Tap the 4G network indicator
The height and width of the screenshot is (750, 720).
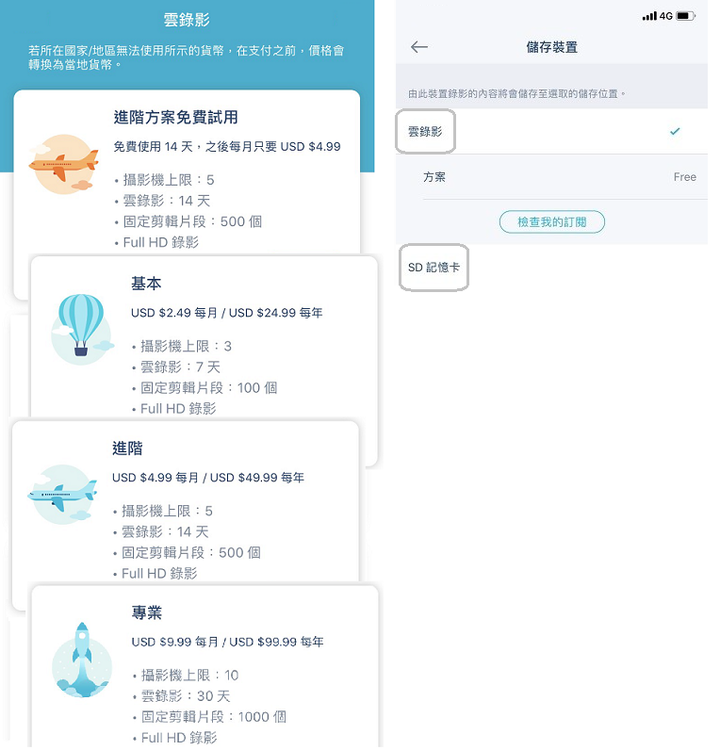tap(666, 16)
